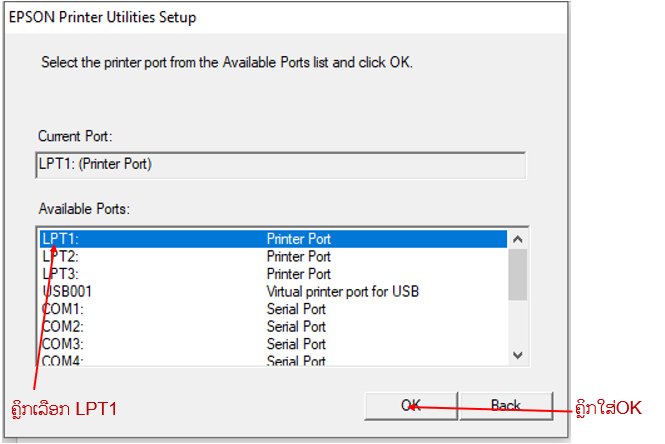Pick the LPT3 printer port row
Image resolution: width=665 pixels, height=444 pixels.
coord(150,274)
